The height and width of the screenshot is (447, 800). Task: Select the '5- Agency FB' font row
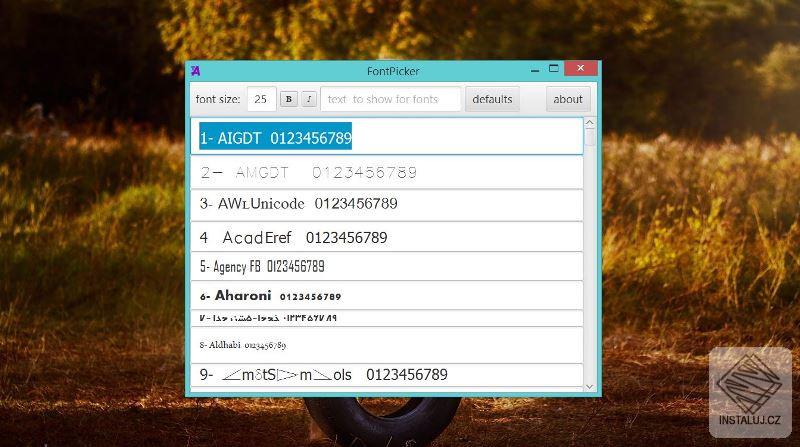coord(387,266)
